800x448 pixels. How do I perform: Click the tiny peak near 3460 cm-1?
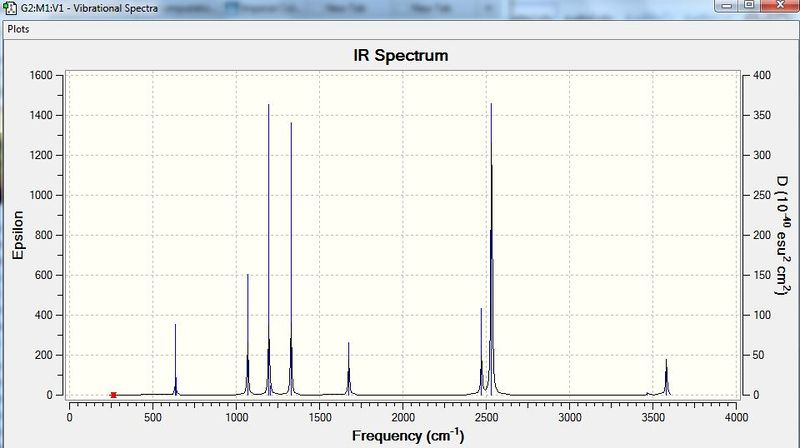[647, 393]
